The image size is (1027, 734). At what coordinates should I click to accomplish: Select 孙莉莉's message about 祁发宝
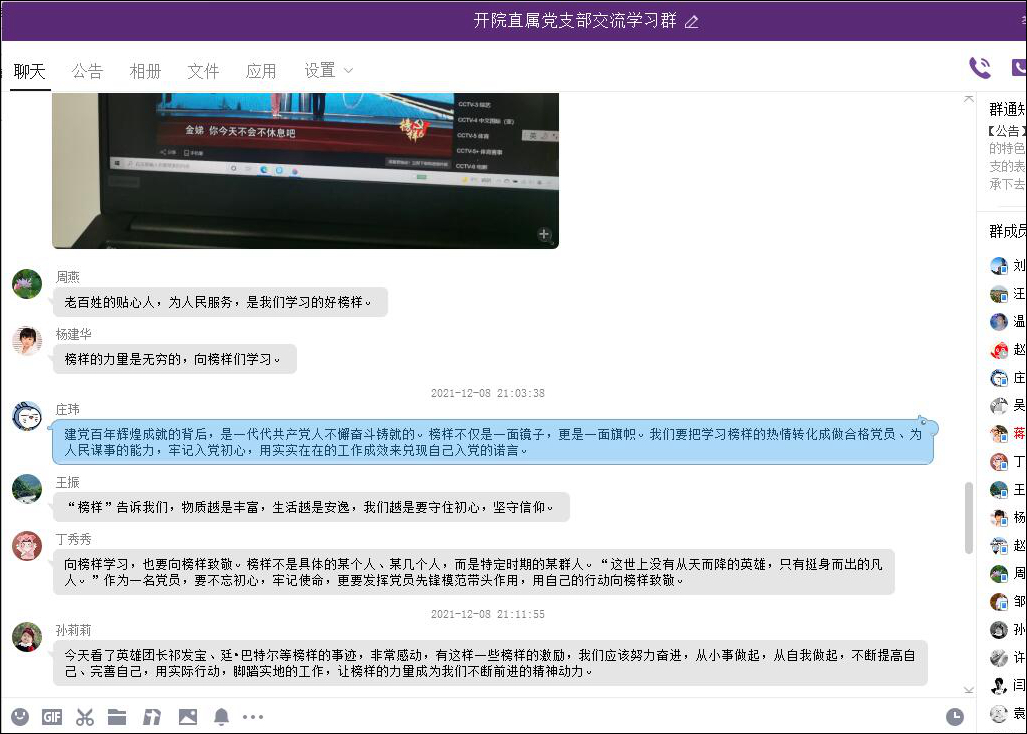[x=490, y=663]
